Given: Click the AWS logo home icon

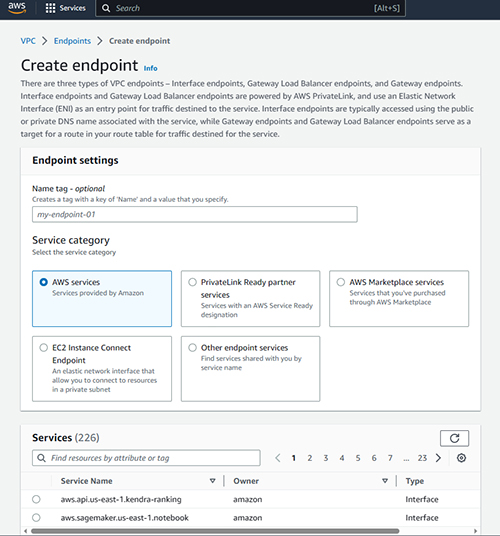Looking at the screenshot, I should pyautogui.click(x=17, y=8).
